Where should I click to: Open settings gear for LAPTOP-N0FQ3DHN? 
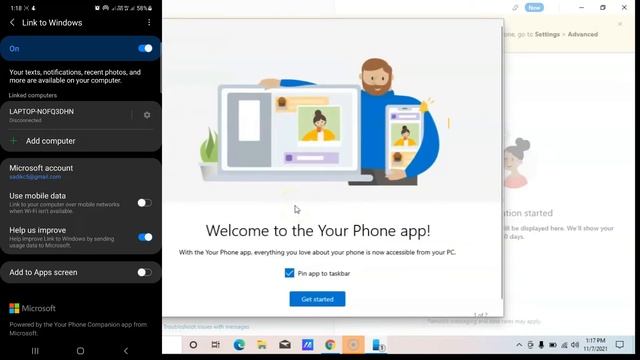pyautogui.click(x=147, y=115)
